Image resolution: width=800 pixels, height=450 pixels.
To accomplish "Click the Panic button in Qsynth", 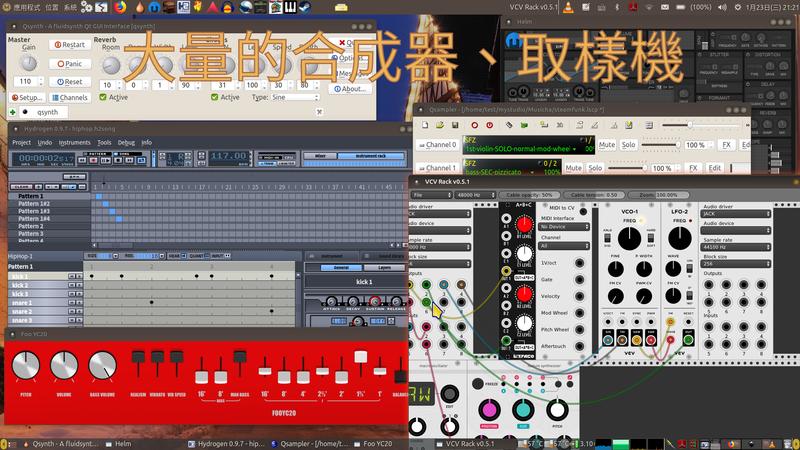I will pyautogui.click(x=70, y=64).
